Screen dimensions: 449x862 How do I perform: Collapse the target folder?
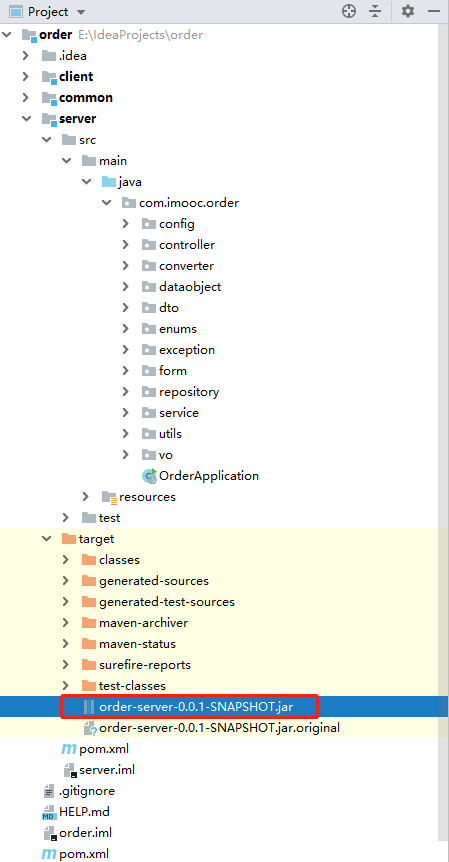(x=46, y=539)
